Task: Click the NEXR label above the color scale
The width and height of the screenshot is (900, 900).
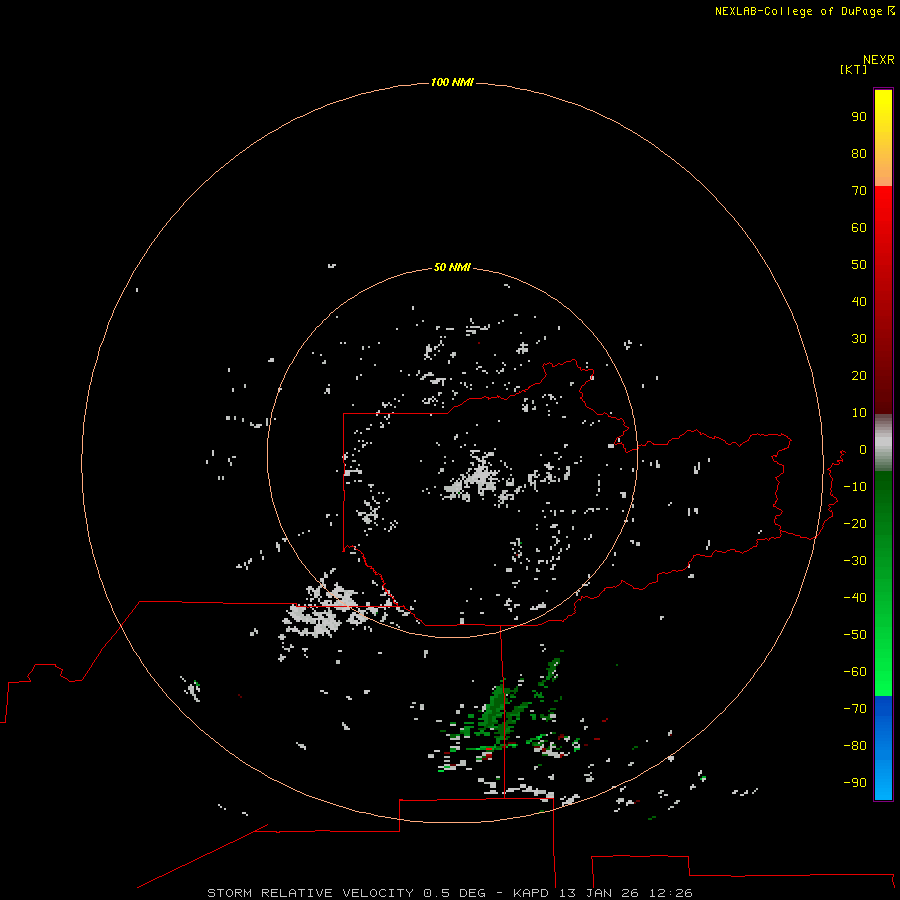Action: pos(878,60)
